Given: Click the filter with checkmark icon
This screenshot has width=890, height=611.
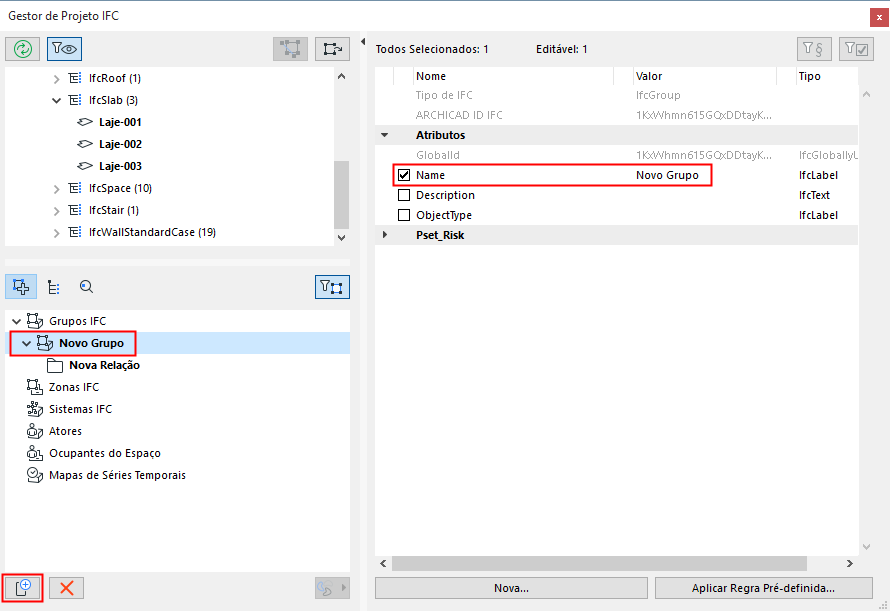Looking at the screenshot, I should click(x=856, y=48).
